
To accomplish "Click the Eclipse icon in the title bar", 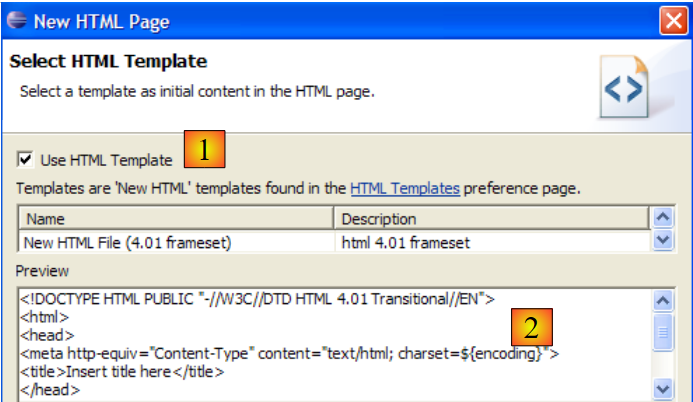I will pos(16,20).
